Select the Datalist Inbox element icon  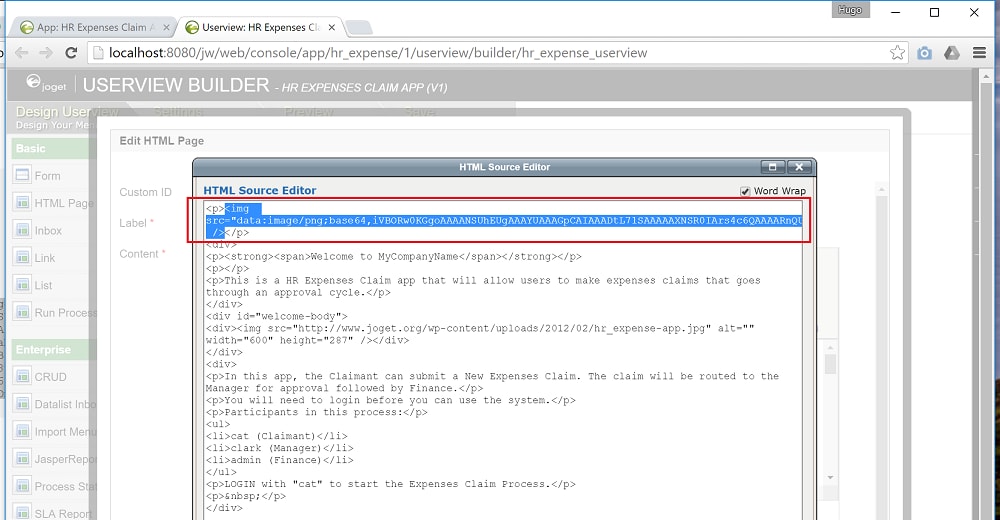(22, 403)
